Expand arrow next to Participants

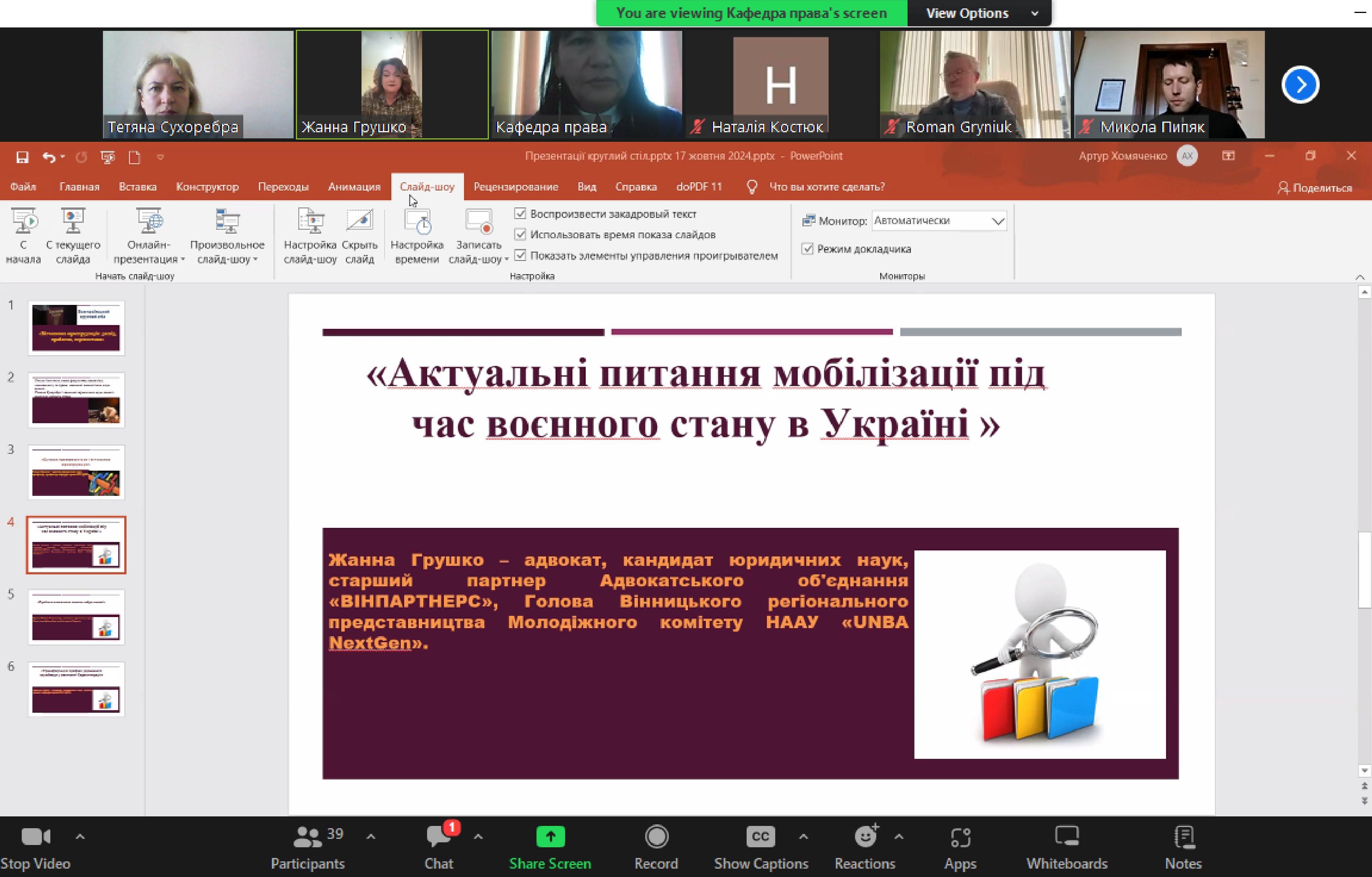[370, 837]
